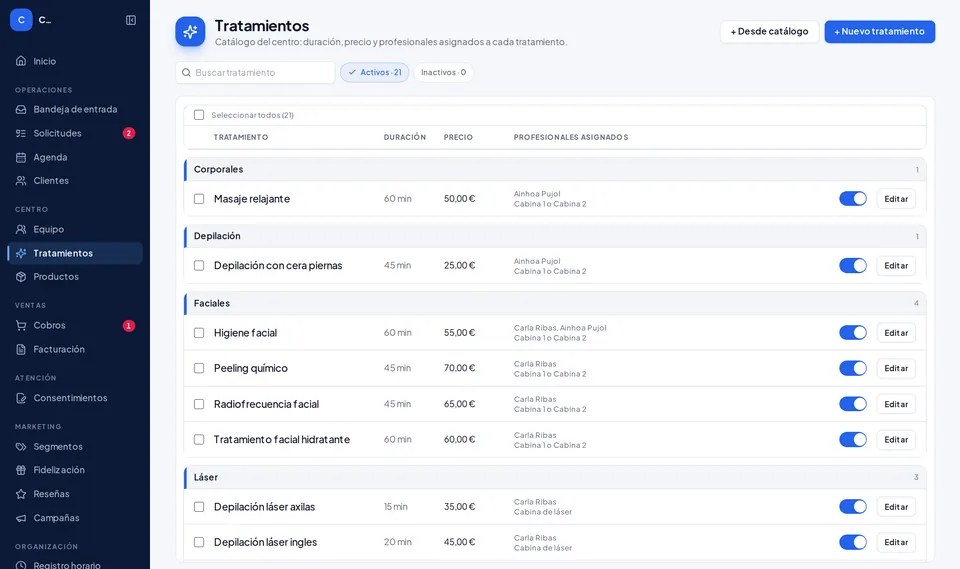The image size is (960, 569).
Task: Check the Seleccionar todos checkbox
Action: click(x=199, y=115)
